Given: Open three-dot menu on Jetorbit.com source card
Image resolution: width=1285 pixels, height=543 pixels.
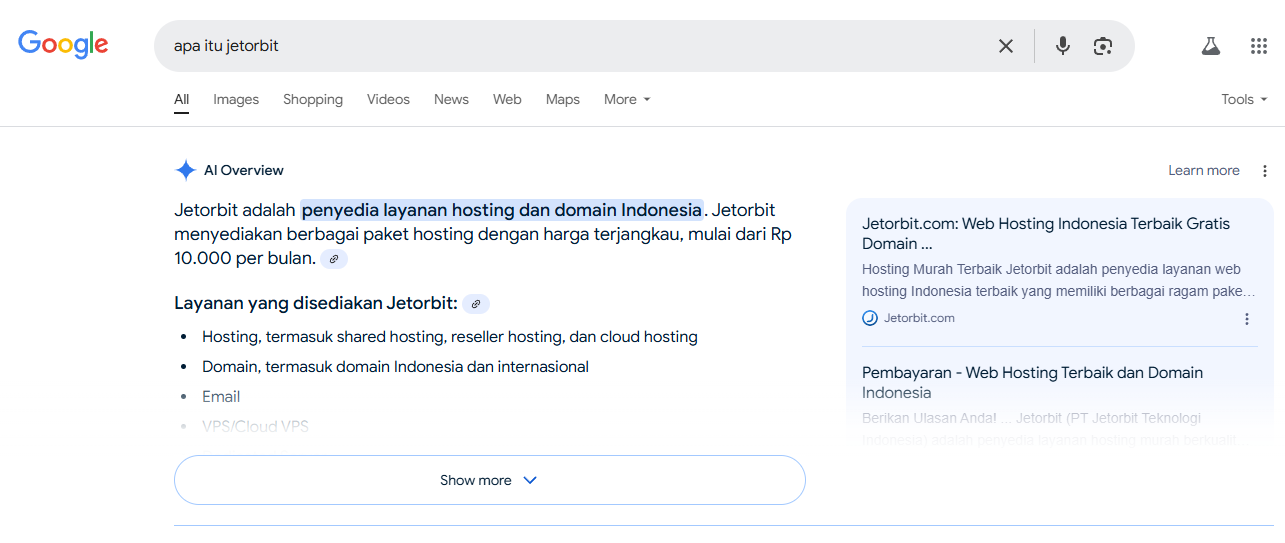Looking at the screenshot, I should [x=1247, y=319].
